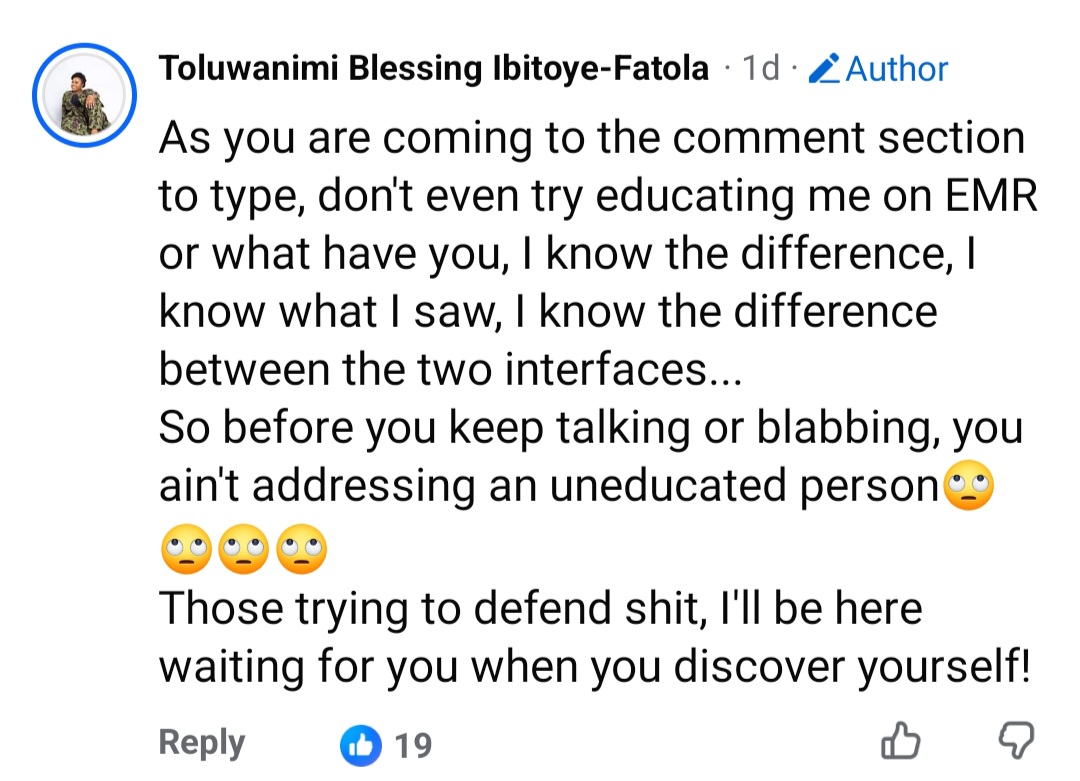Click the 'between the two interfaces...' line
Screen dimensions: 1080x781
450,369
